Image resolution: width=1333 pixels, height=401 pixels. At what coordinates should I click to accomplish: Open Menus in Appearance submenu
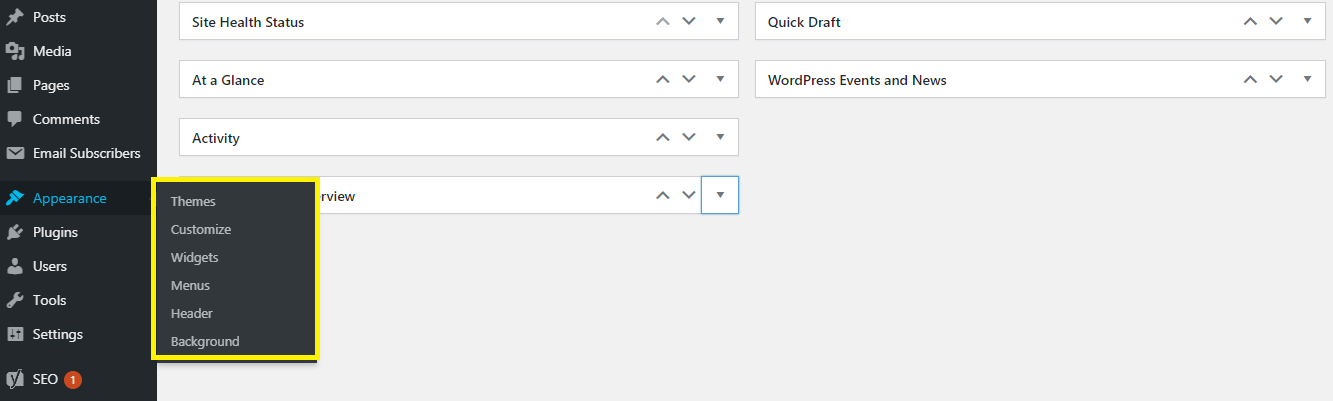tap(190, 285)
